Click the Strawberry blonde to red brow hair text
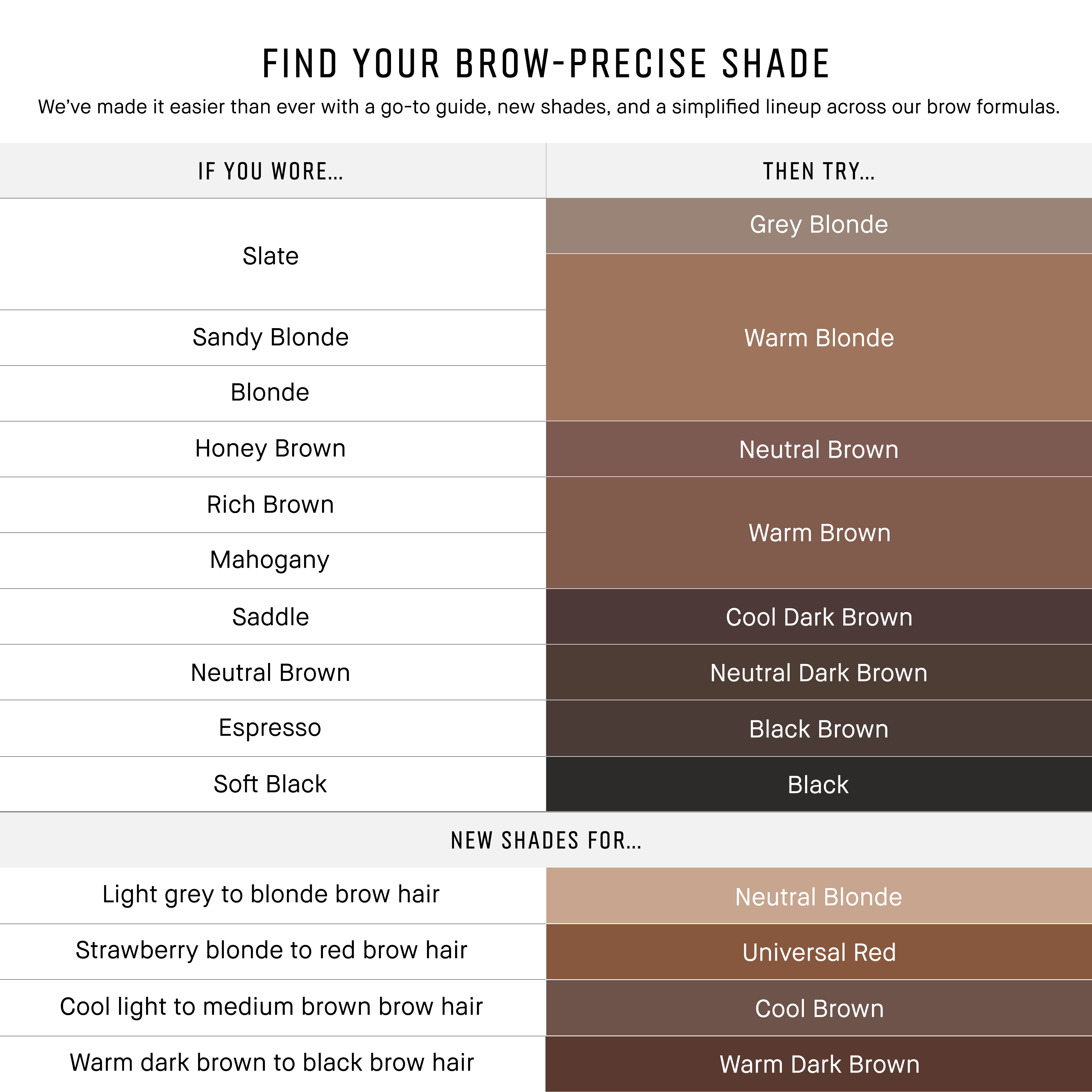 (271, 951)
